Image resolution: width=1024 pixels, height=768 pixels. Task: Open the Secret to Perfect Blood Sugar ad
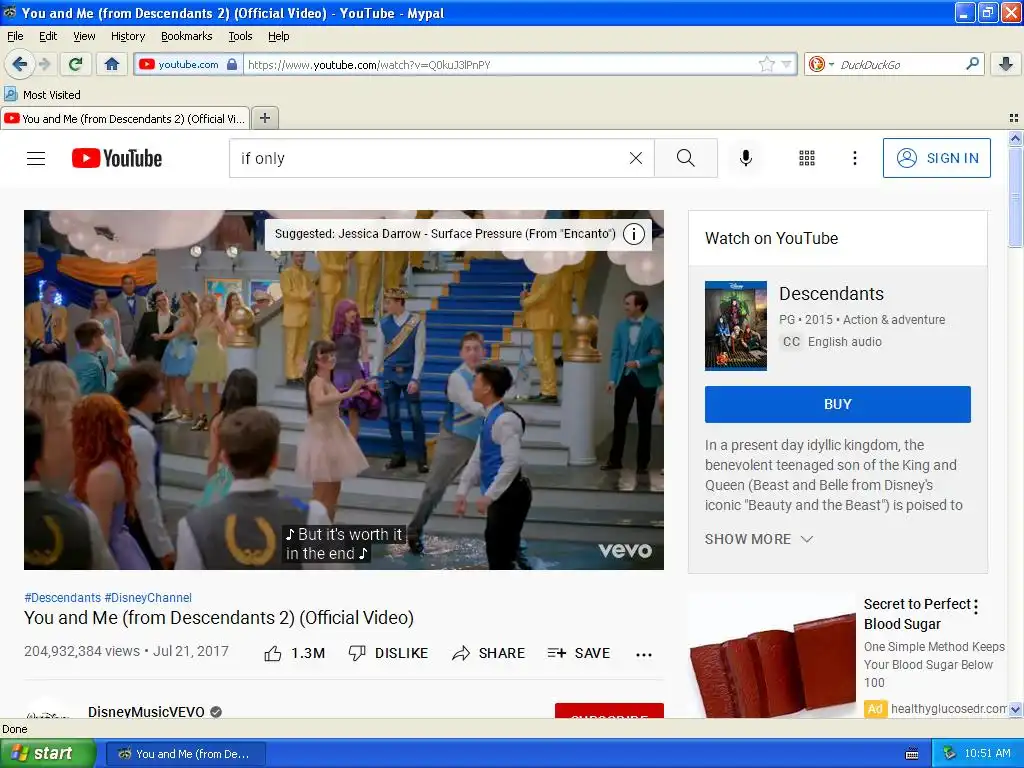point(917,614)
